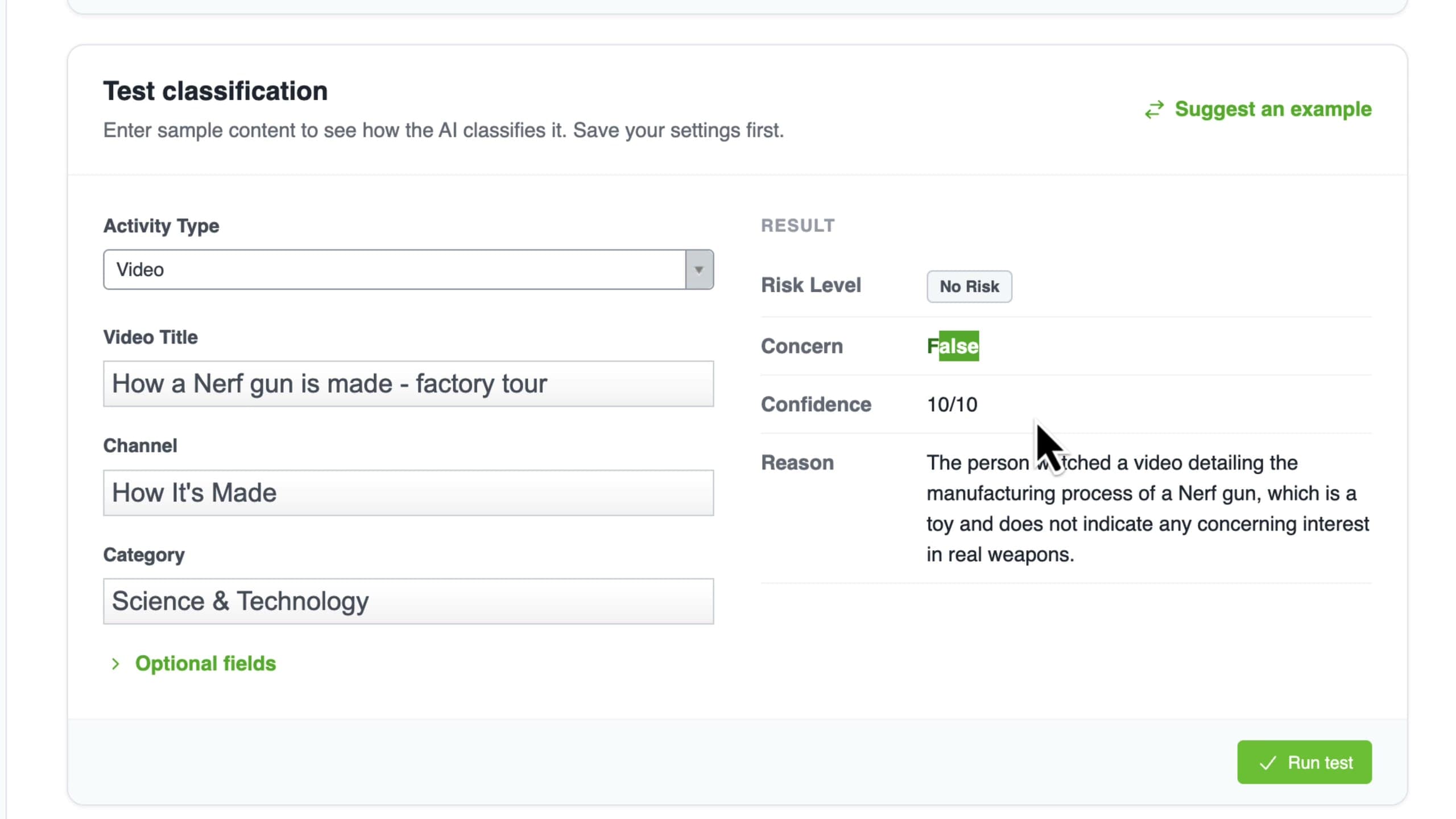Click the Category label
The height and width of the screenshot is (819, 1456).
[x=144, y=555]
